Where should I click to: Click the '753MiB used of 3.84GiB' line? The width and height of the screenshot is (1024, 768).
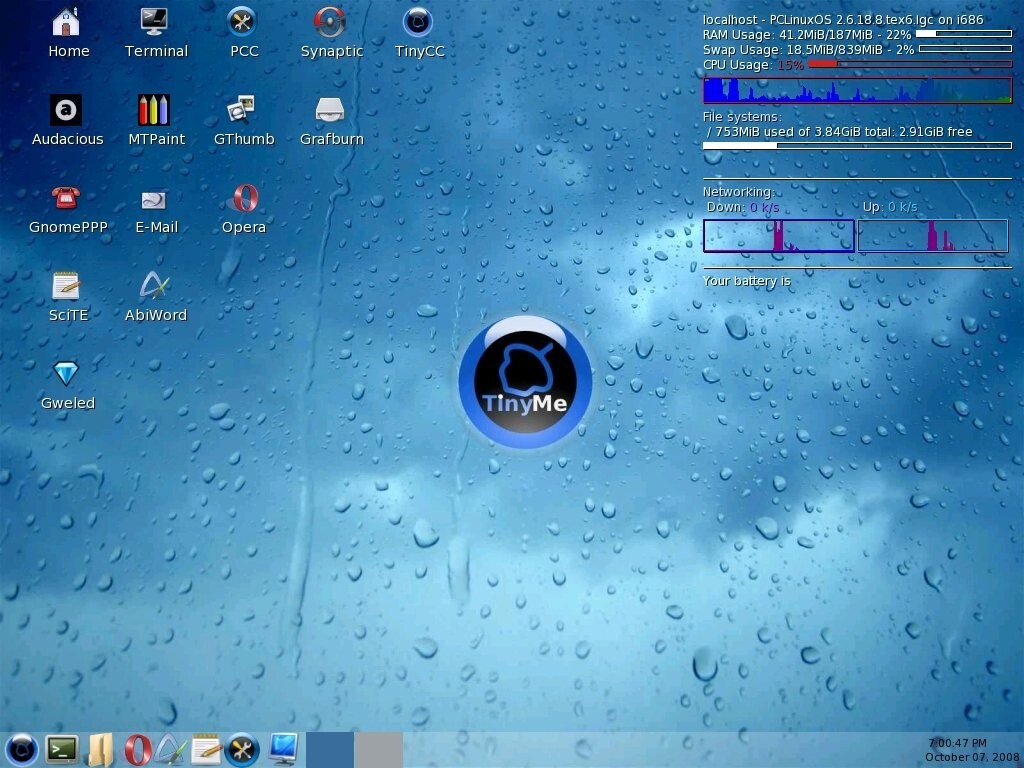tap(839, 132)
